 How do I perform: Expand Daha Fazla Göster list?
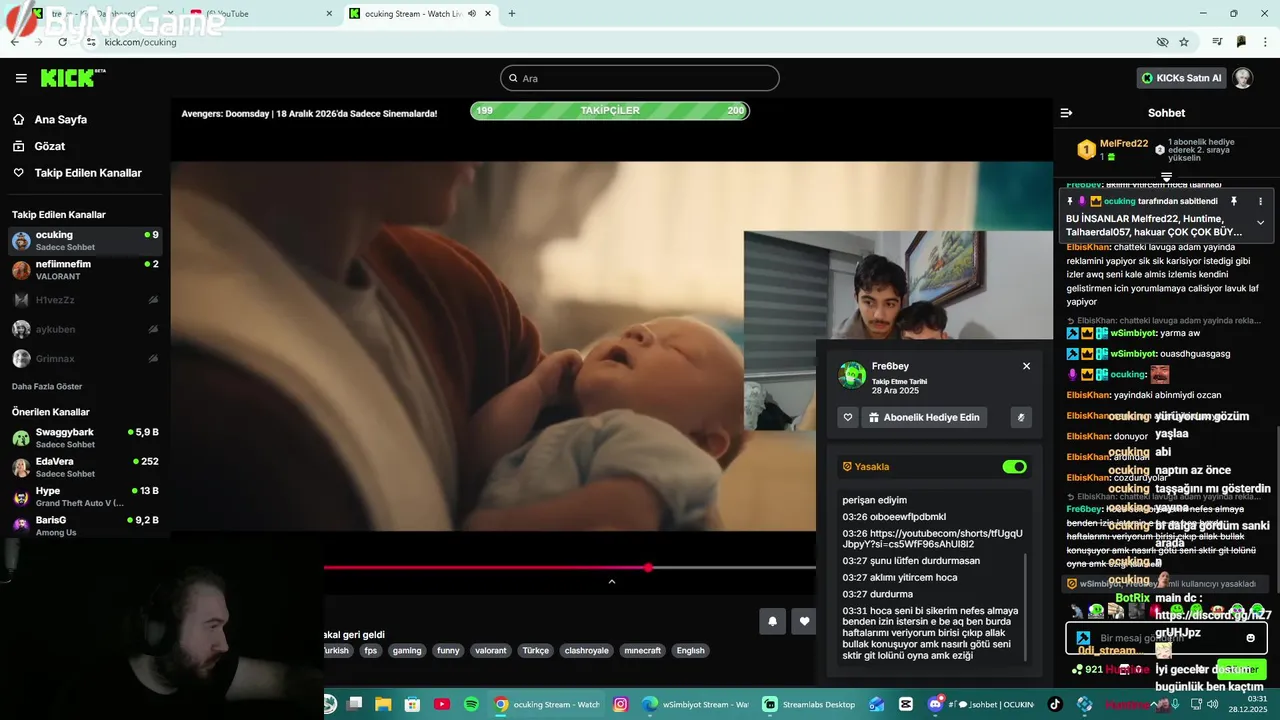tap(47, 386)
